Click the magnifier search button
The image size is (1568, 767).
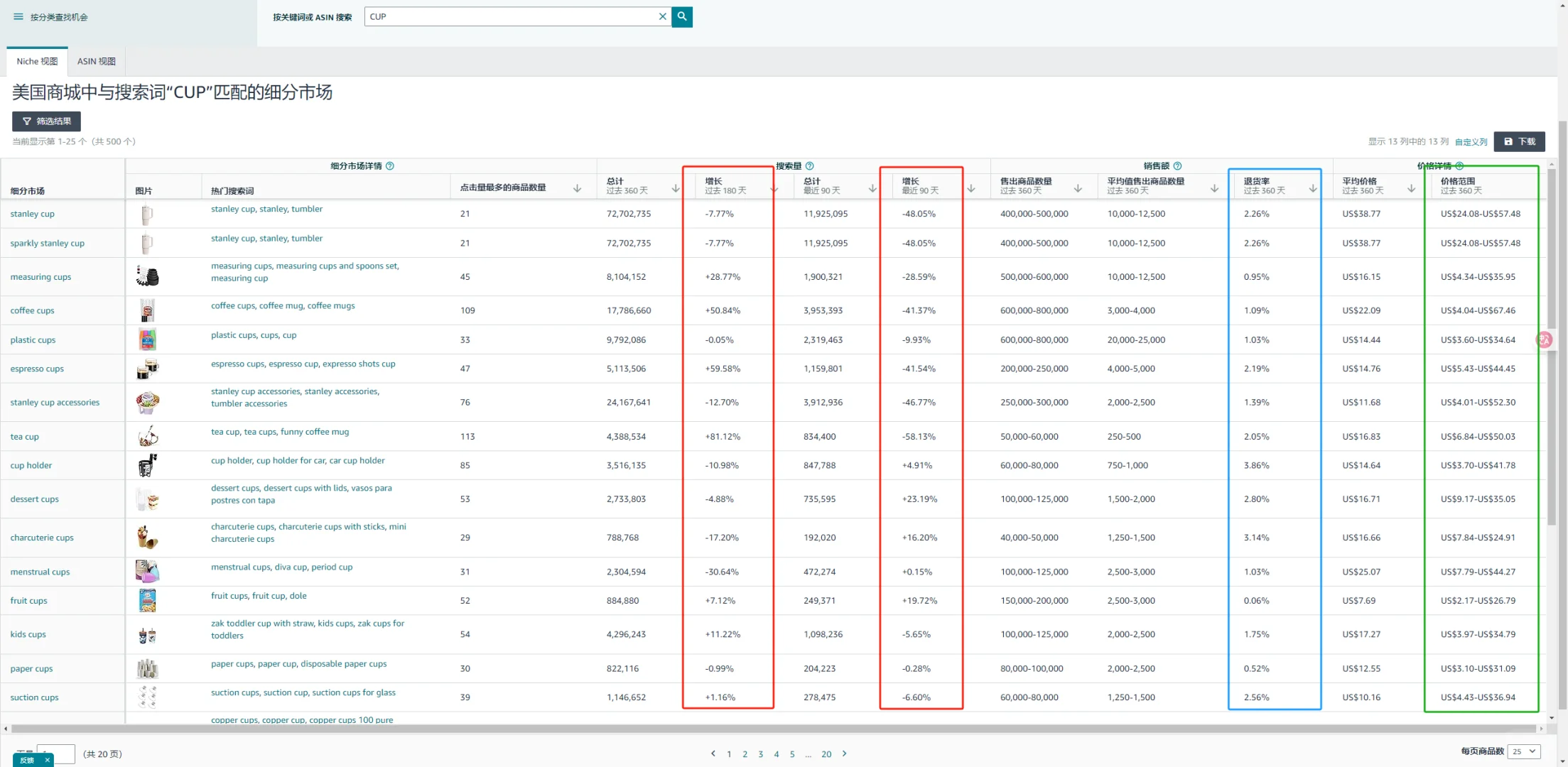click(x=682, y=16)
